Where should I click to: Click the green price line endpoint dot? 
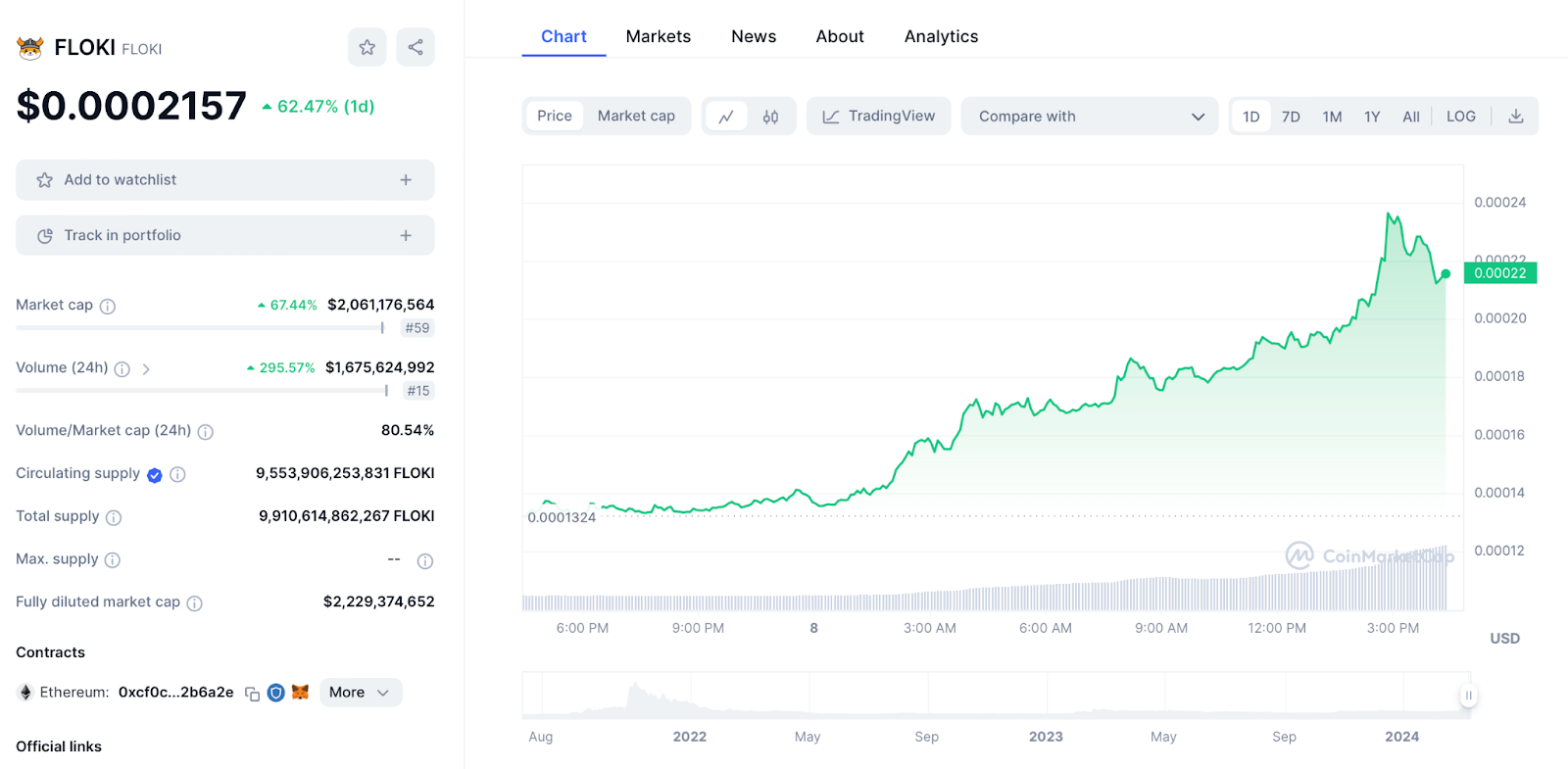tap(1445, 274)
